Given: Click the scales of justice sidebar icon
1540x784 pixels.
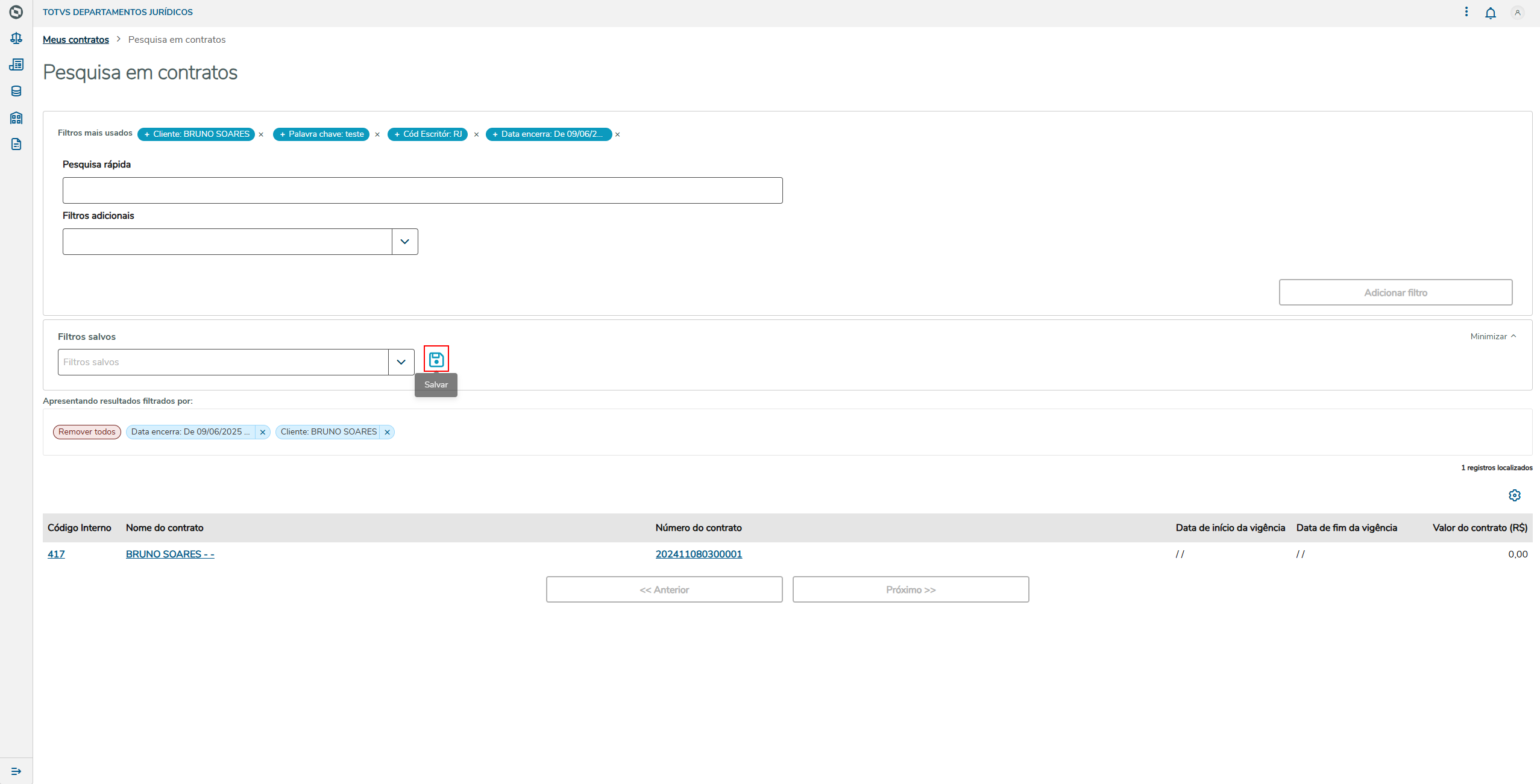Looking at the screenshot, I should [x=16, y=39].
